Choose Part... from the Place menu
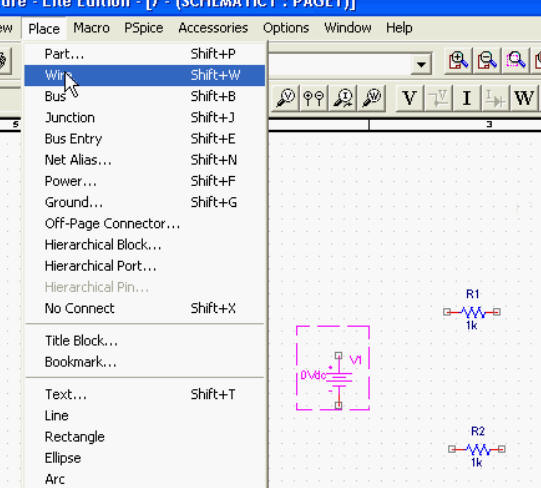This screenshot has height=488, width=541. pos(145,54)
